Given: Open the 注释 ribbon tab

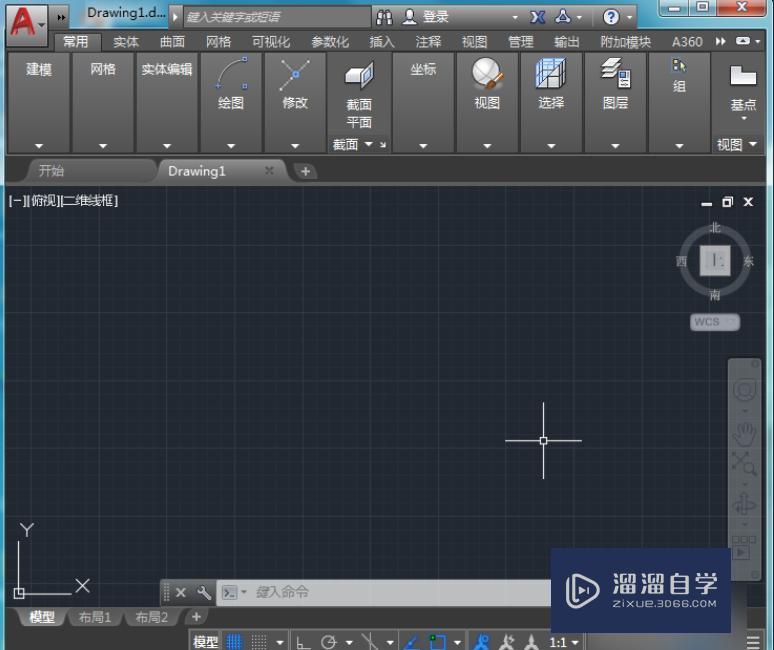Looking at the screenshot, I should tap(428, 42).
